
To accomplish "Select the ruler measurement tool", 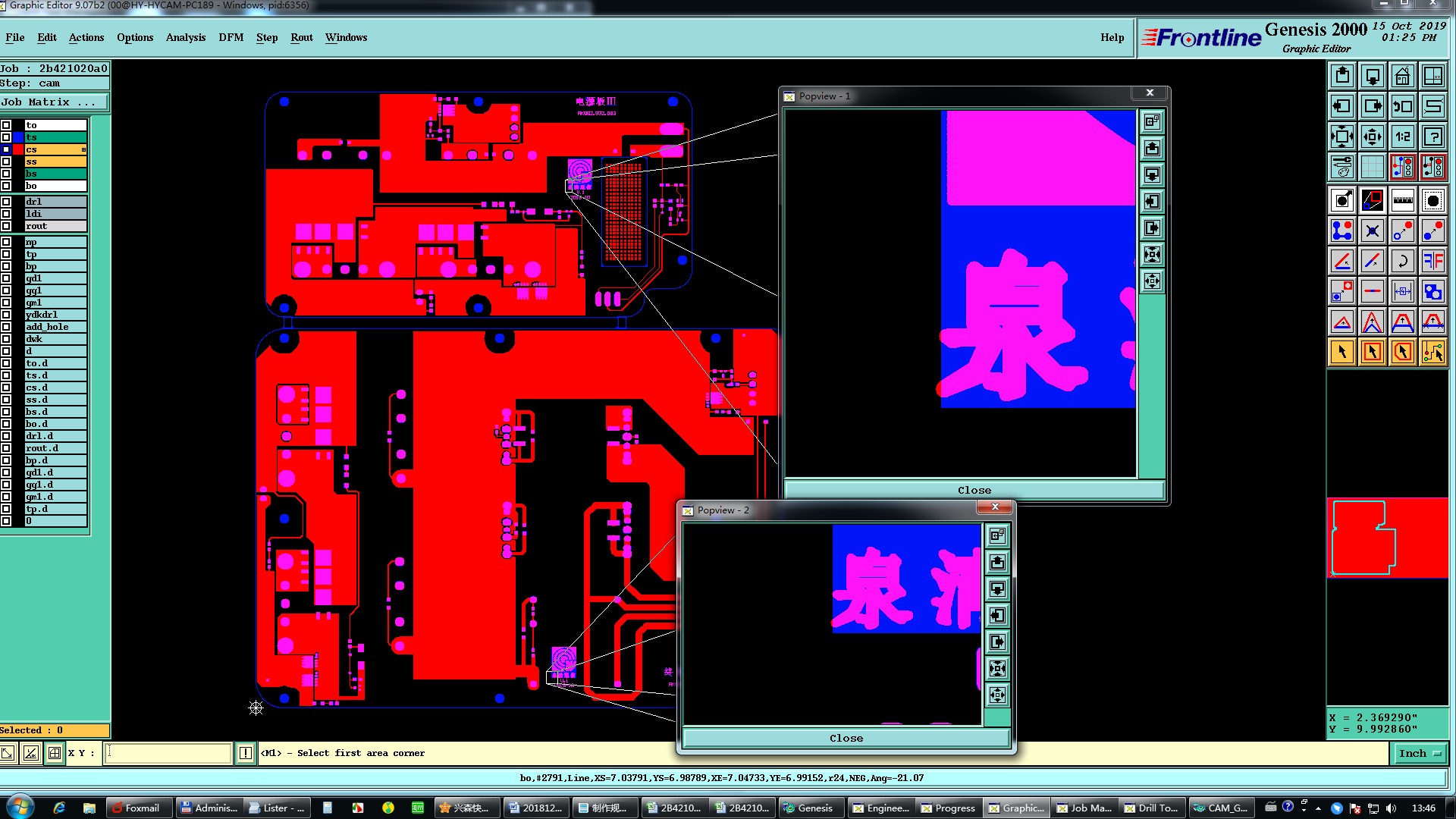I will coord(1402,200).
